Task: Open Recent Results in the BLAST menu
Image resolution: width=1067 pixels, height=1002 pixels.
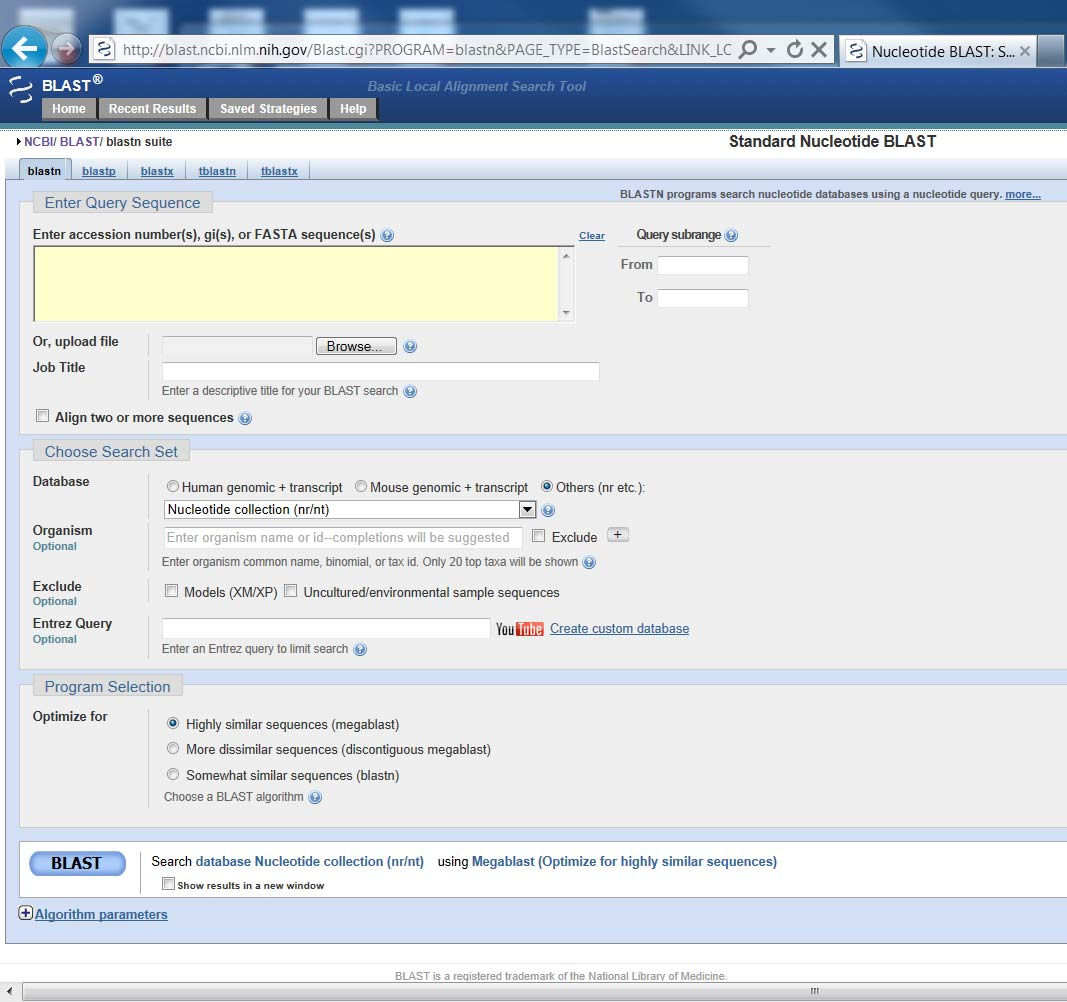Action: click(152, 109)
